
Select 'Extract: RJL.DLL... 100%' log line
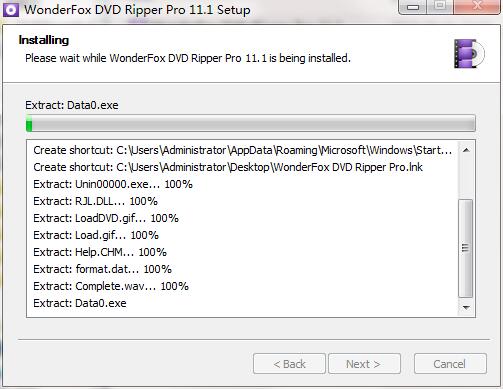95,201
